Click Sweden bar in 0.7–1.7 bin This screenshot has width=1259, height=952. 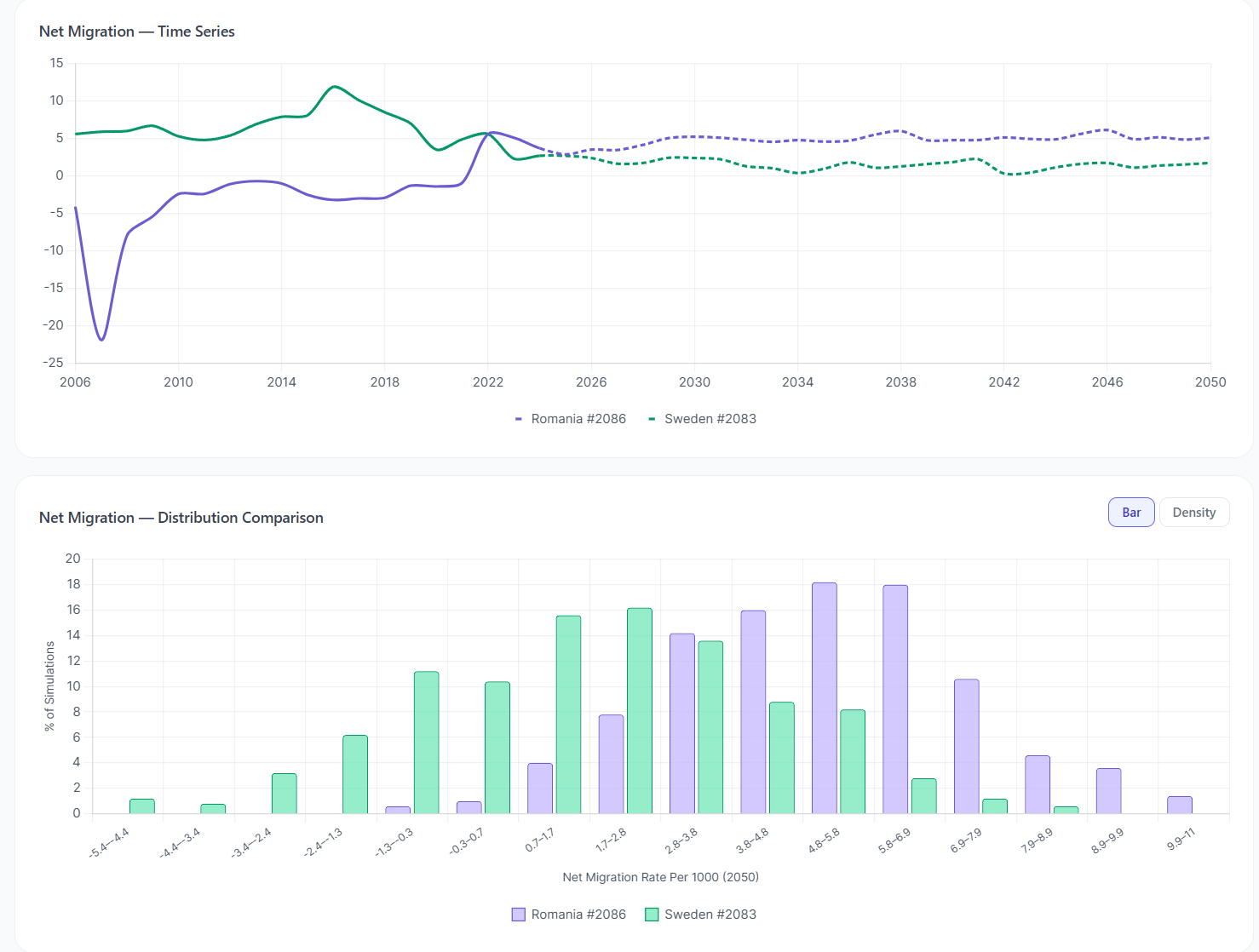tap(568, 715)
